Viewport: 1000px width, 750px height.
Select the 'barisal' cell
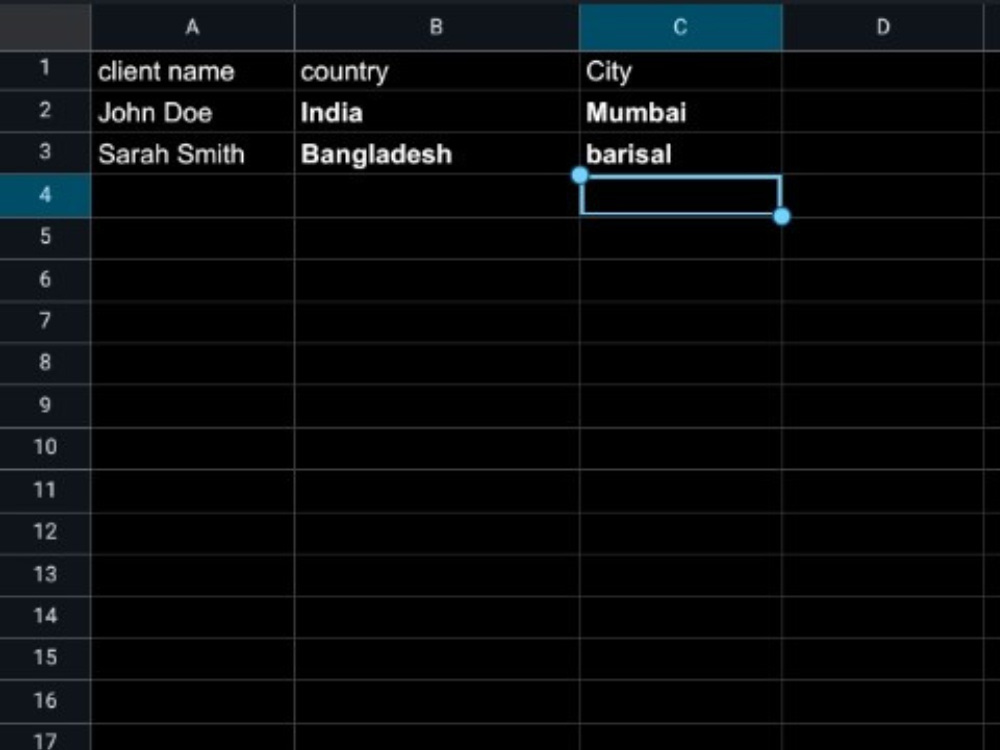pos(680,154)
